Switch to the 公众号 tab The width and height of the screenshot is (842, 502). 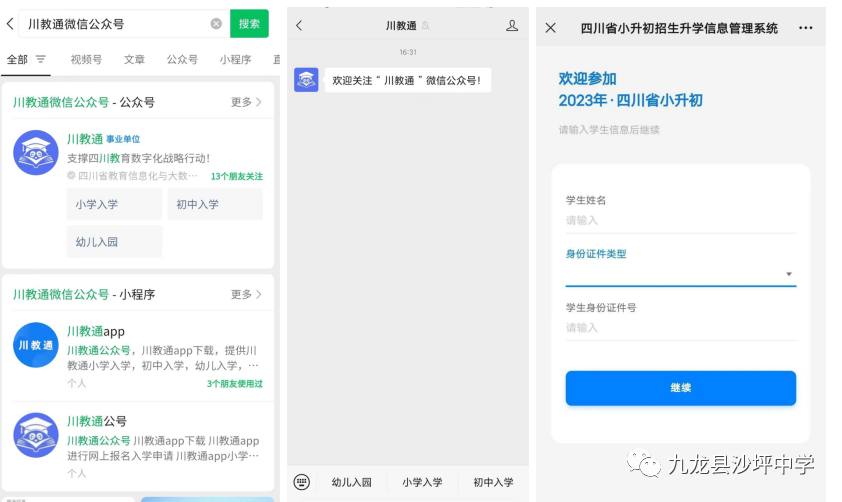coord(182,59)
